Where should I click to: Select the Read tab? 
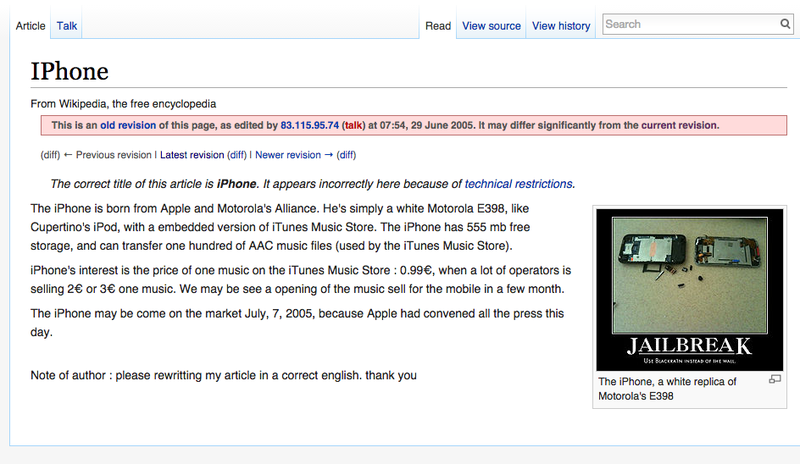[438, 26]
